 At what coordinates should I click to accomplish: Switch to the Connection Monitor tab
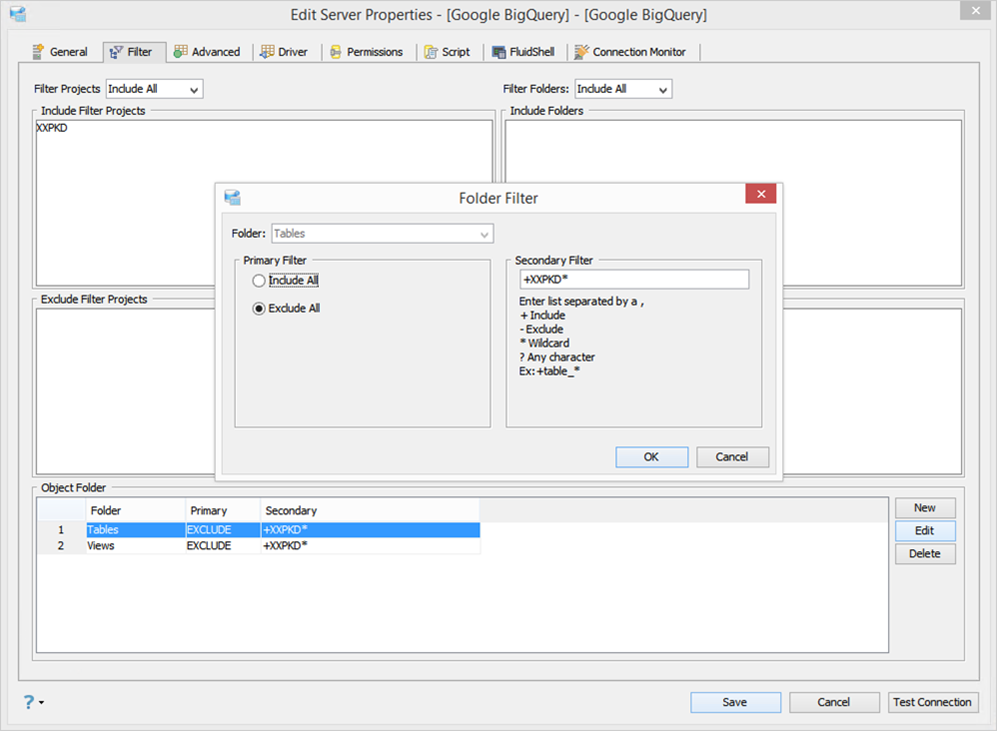(630, 52)
